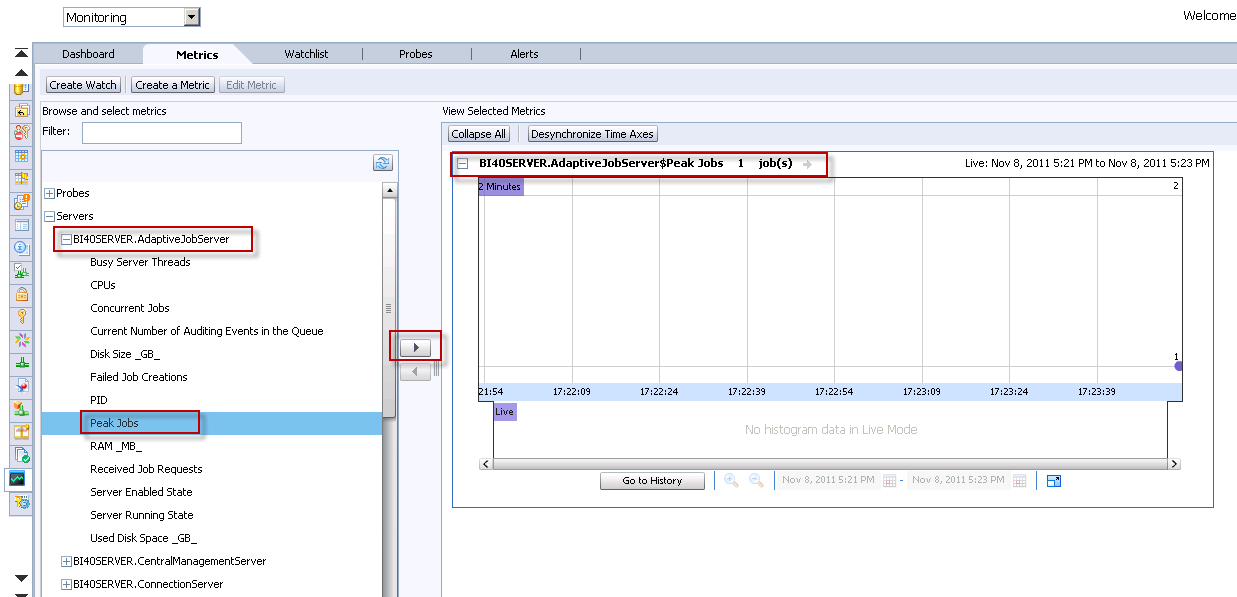Open the Watchlist tab
This screenshot has height=597, width=1237.
[x=306, y=54]
